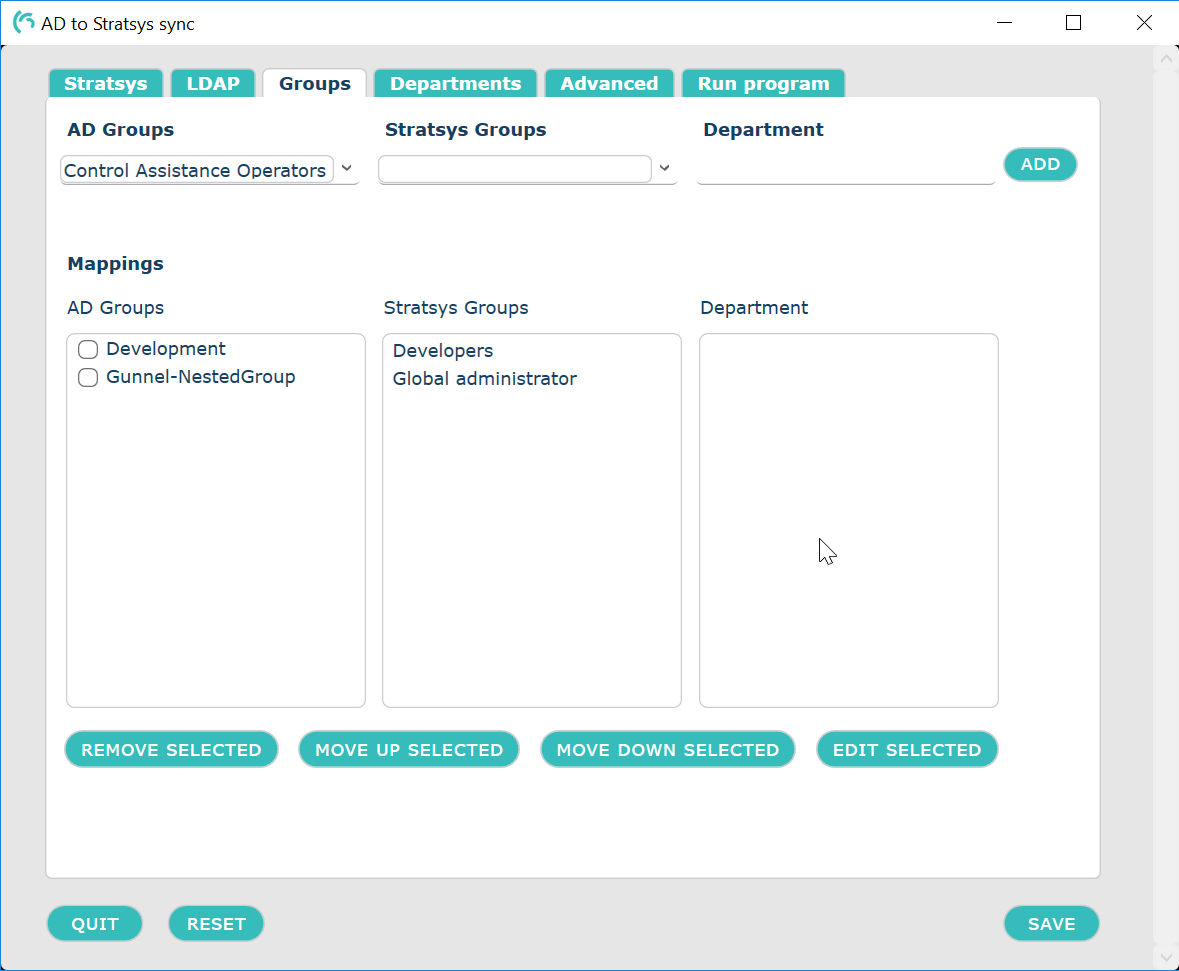This screenshot has height=971, width=1179.
Task: Click EDIT SELECTED button
Action: pyautogui.click(x=907, y=750)
